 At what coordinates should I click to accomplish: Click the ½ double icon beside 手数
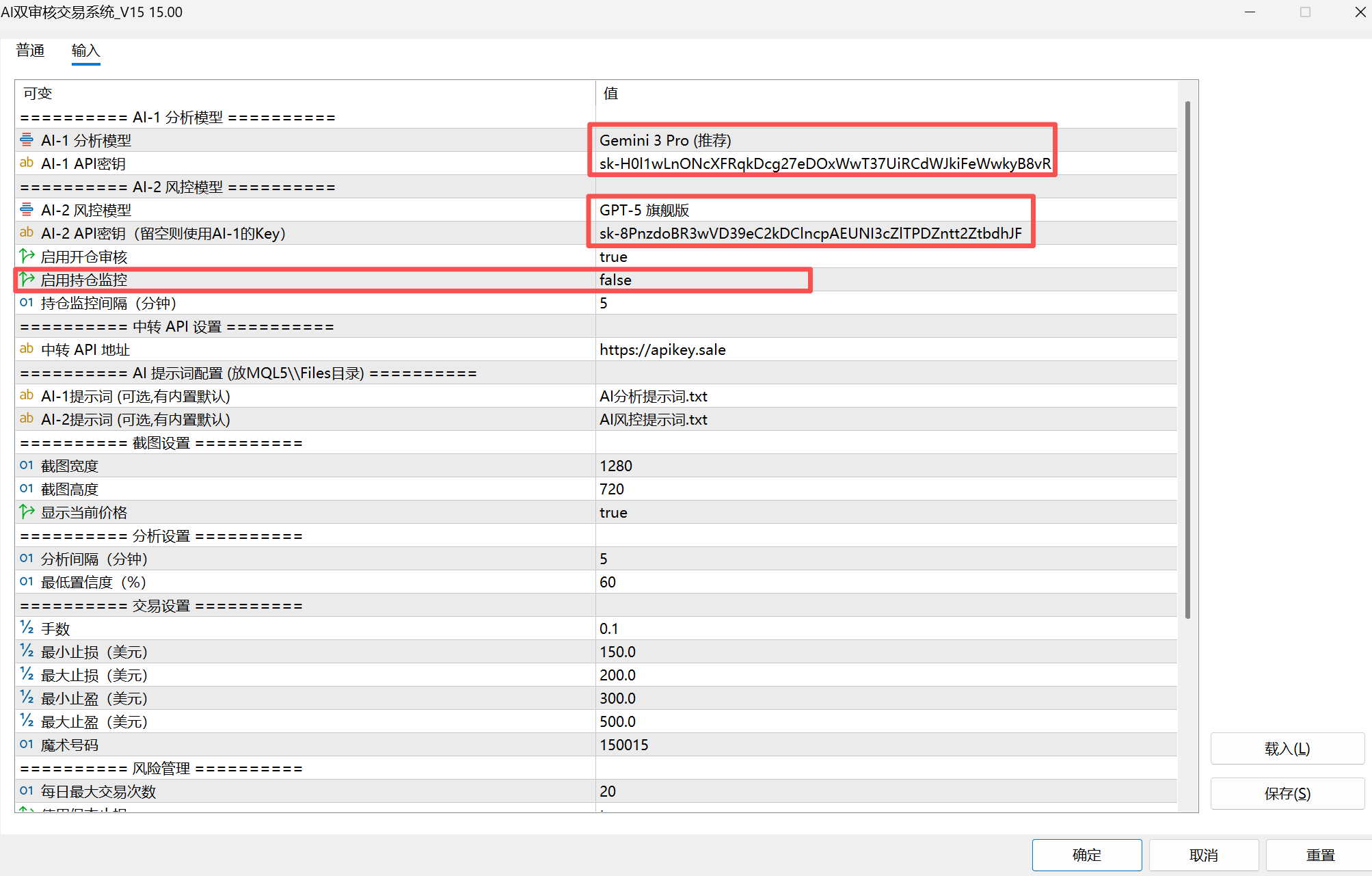27,628
